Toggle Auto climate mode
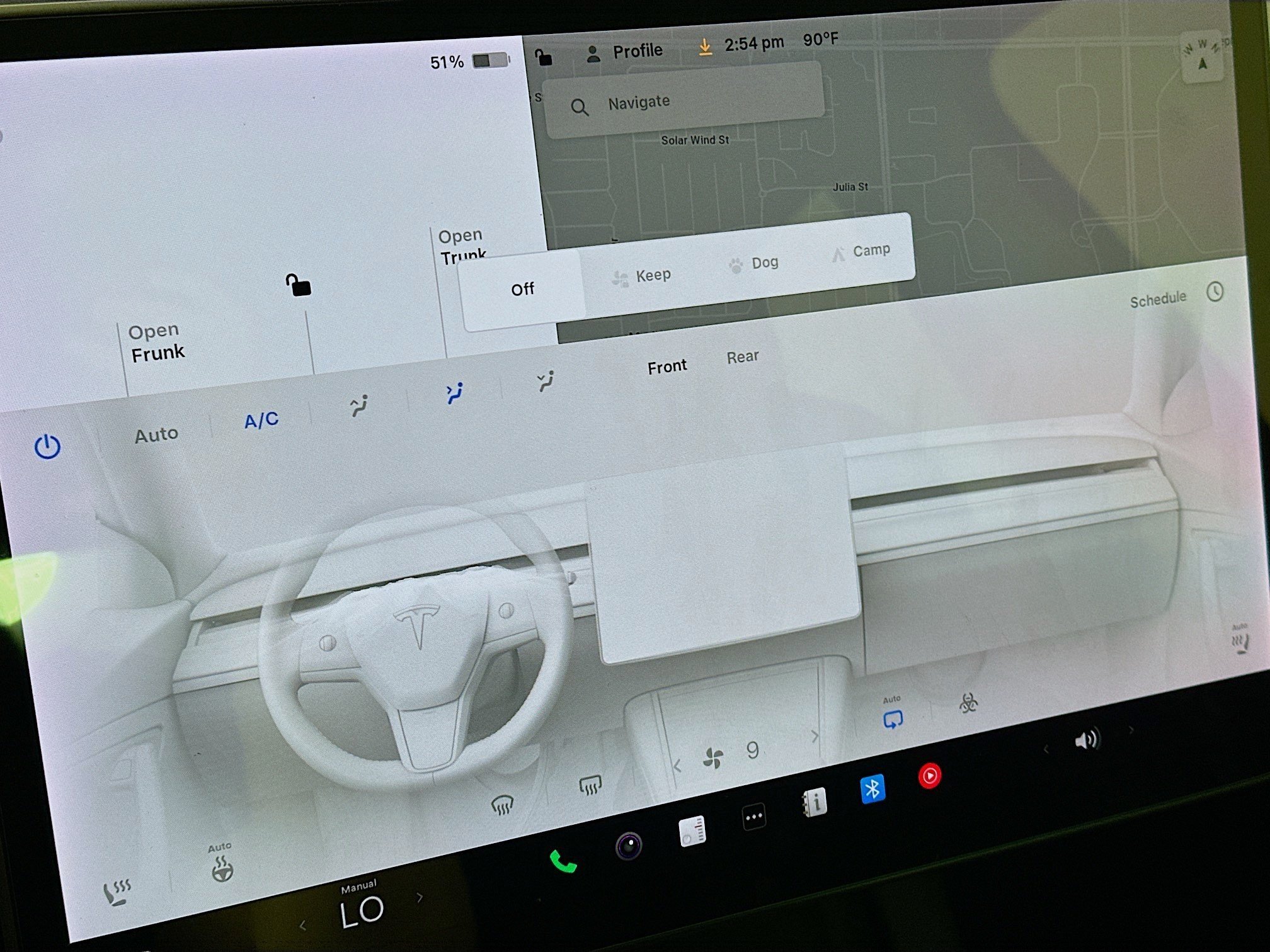The height and width of the screenshot is (952, 1270). (x=156, y=434)
